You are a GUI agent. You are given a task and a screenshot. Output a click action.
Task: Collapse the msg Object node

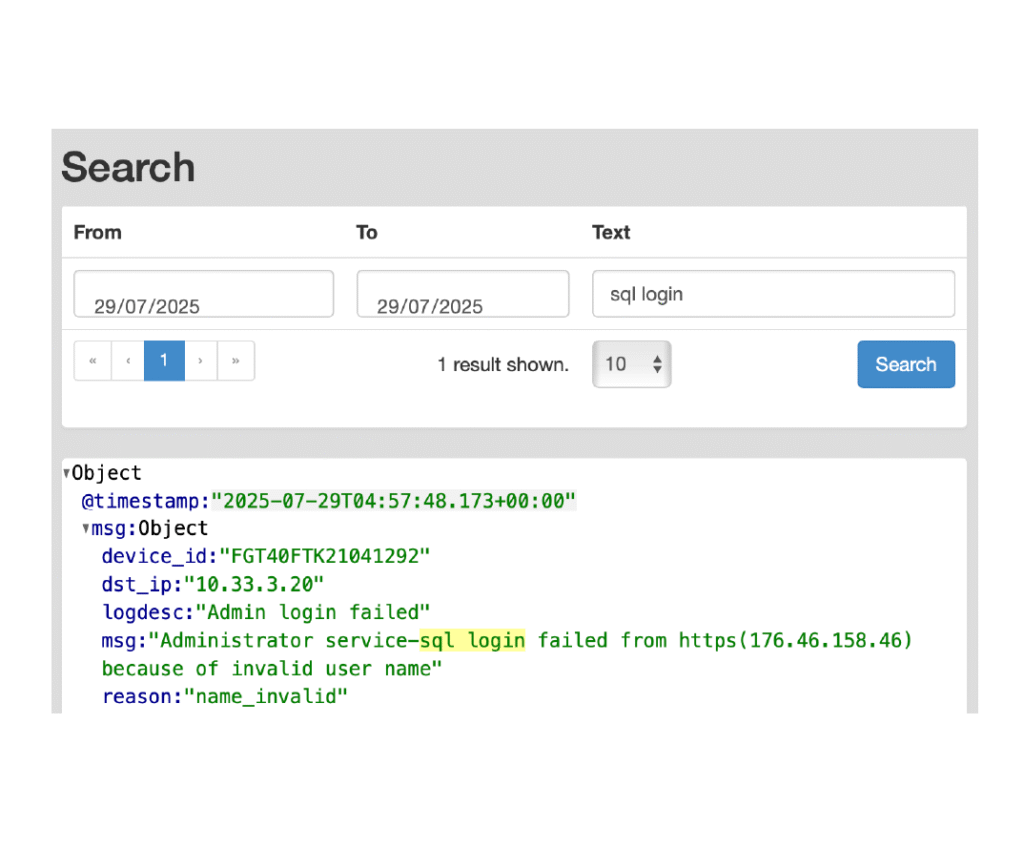[87, 529]
